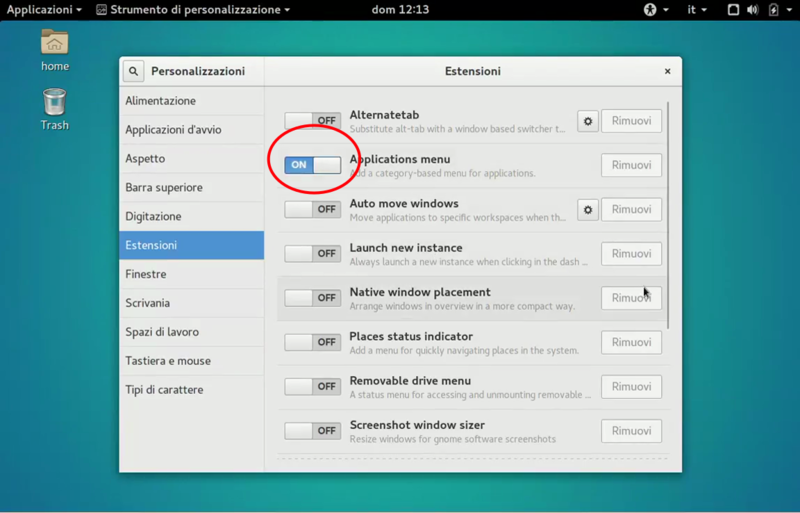This screenshot has height=513, width=800.
Task: Enable the Removable drive menu switch
Action: click(x=312, y=386)
